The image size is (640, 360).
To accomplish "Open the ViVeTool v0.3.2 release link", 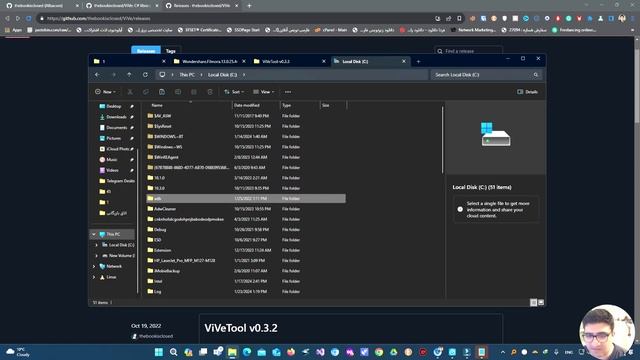I will click(241, 328).
